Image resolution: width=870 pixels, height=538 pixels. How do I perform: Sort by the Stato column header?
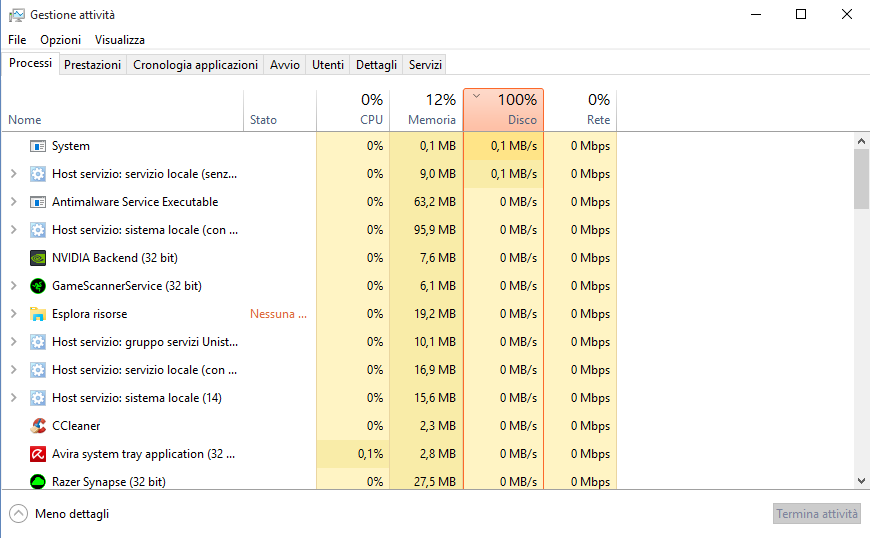click(280, 110)
